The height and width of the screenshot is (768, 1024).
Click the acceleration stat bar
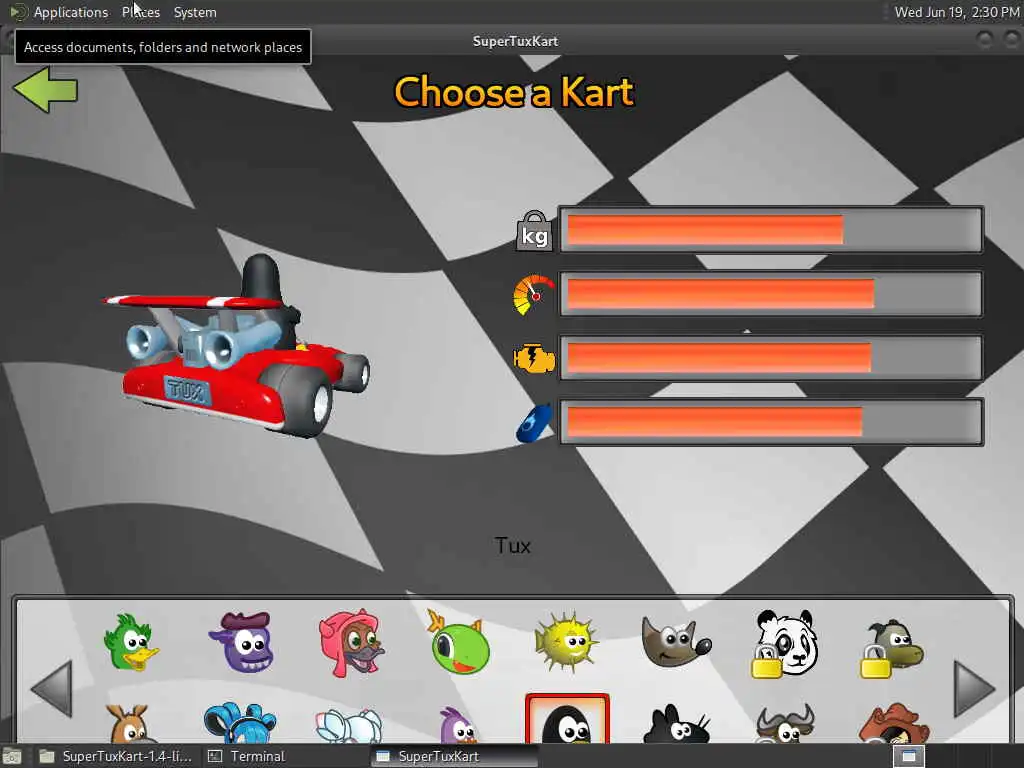point(771,358)
